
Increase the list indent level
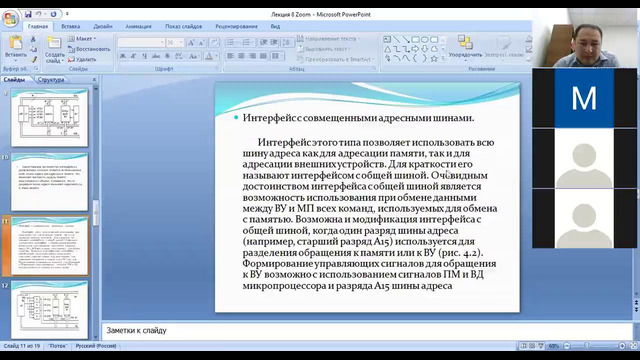click(x=274, y=42)
